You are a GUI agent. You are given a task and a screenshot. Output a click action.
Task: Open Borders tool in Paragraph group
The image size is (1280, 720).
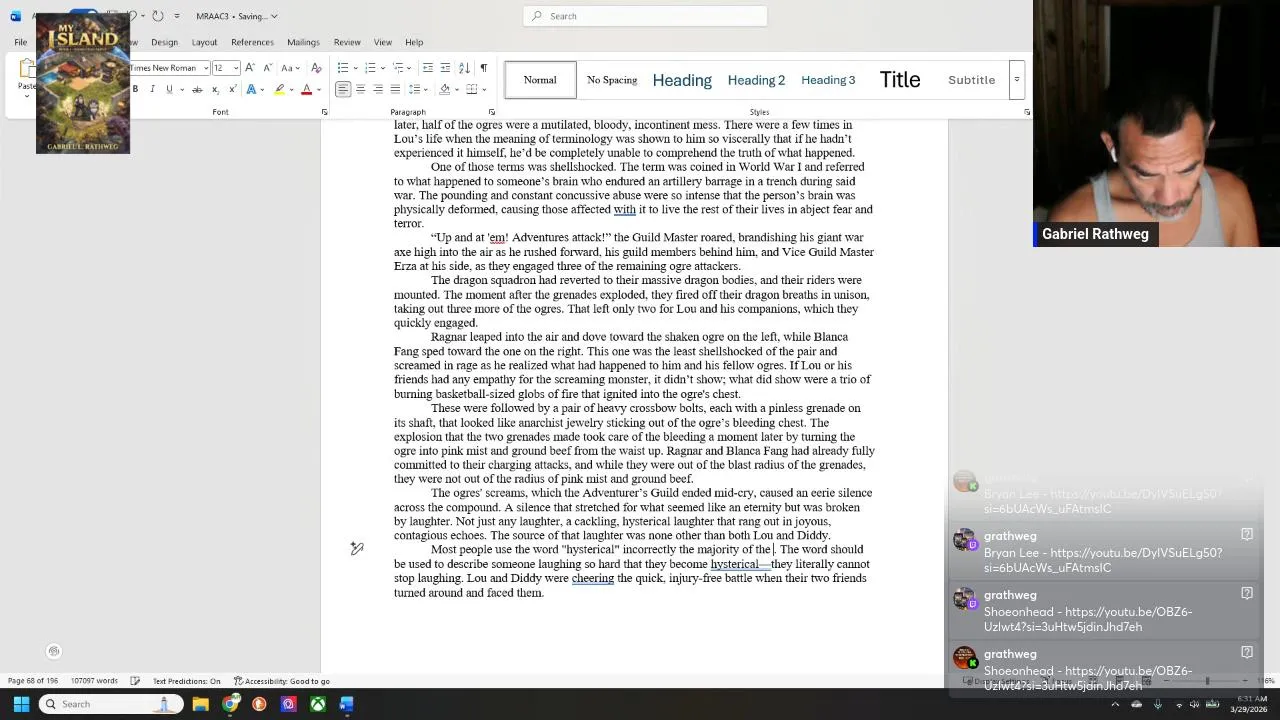472,89
